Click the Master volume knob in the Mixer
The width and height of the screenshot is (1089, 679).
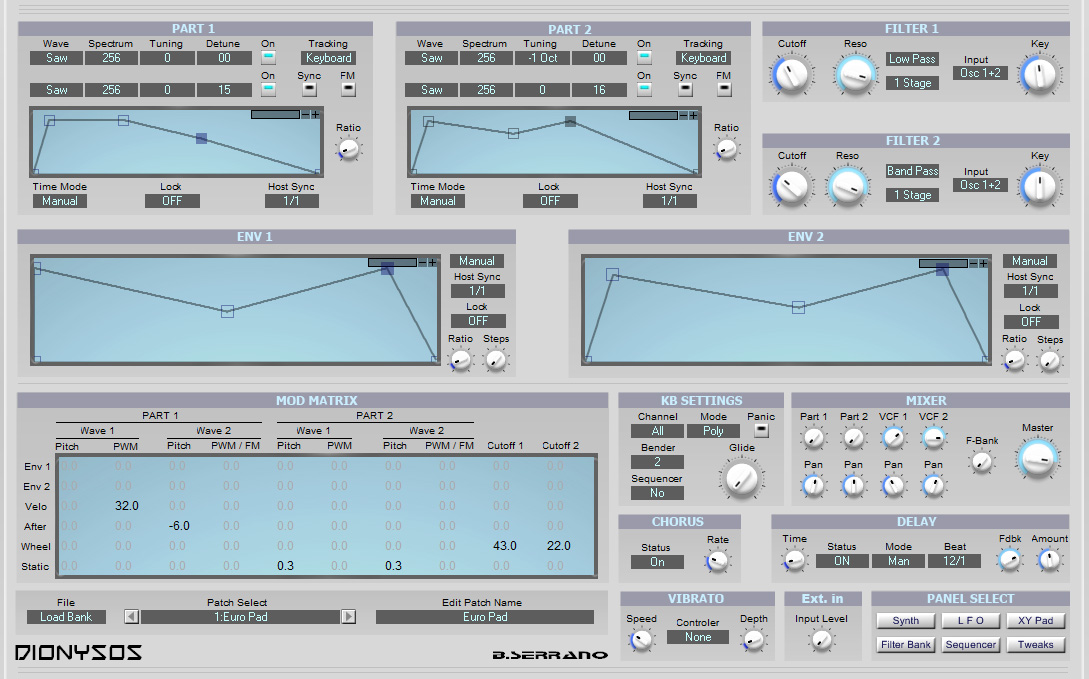coord(1038,458)
